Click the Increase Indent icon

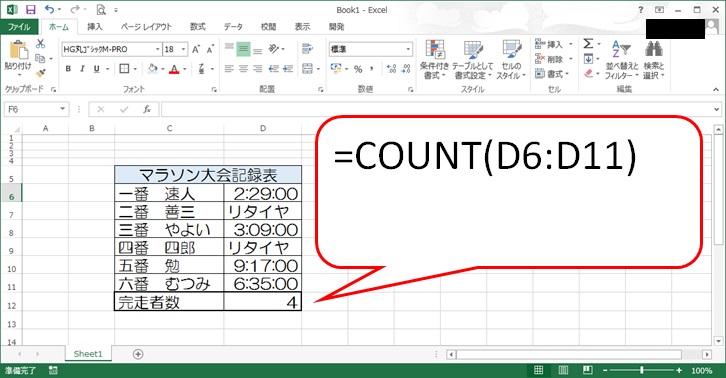click(x=288, y=69)
